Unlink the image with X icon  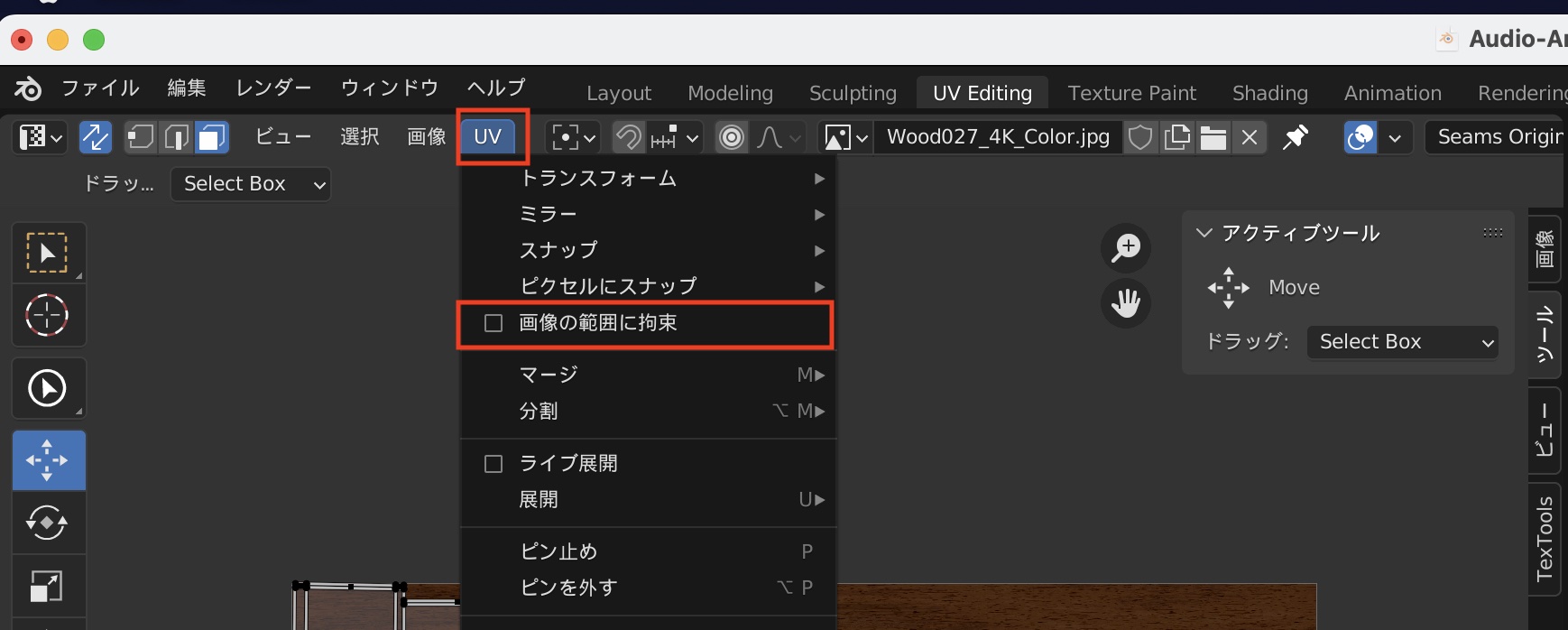[x=1250, y=137]
